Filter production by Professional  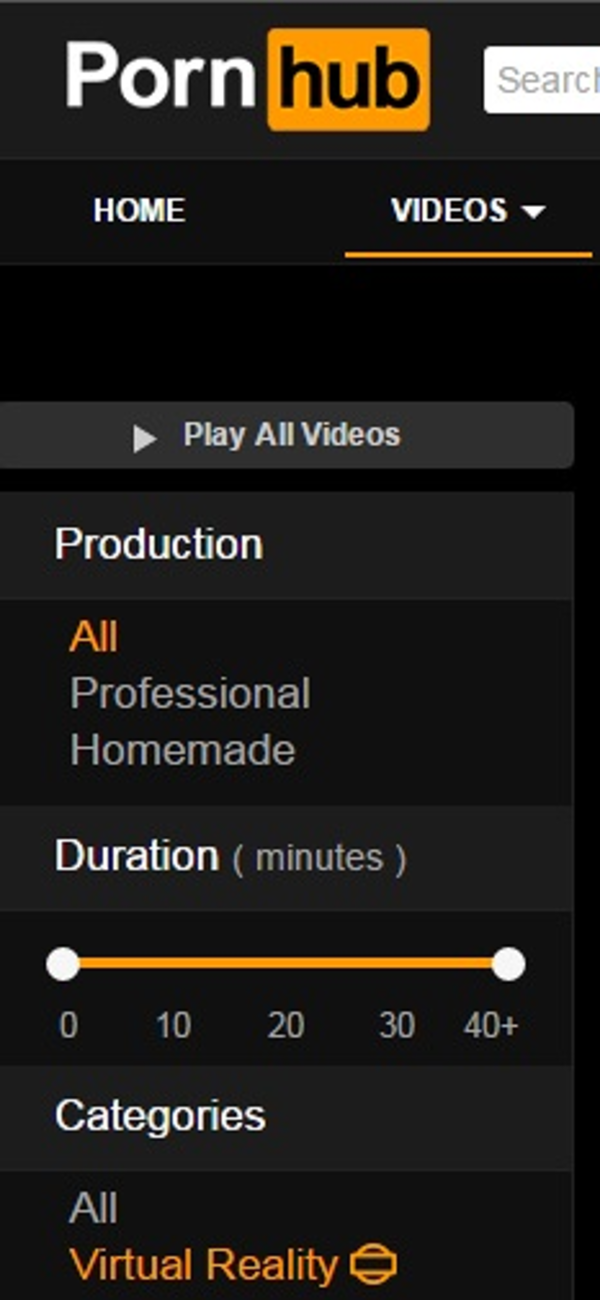[x=190, y=693]
